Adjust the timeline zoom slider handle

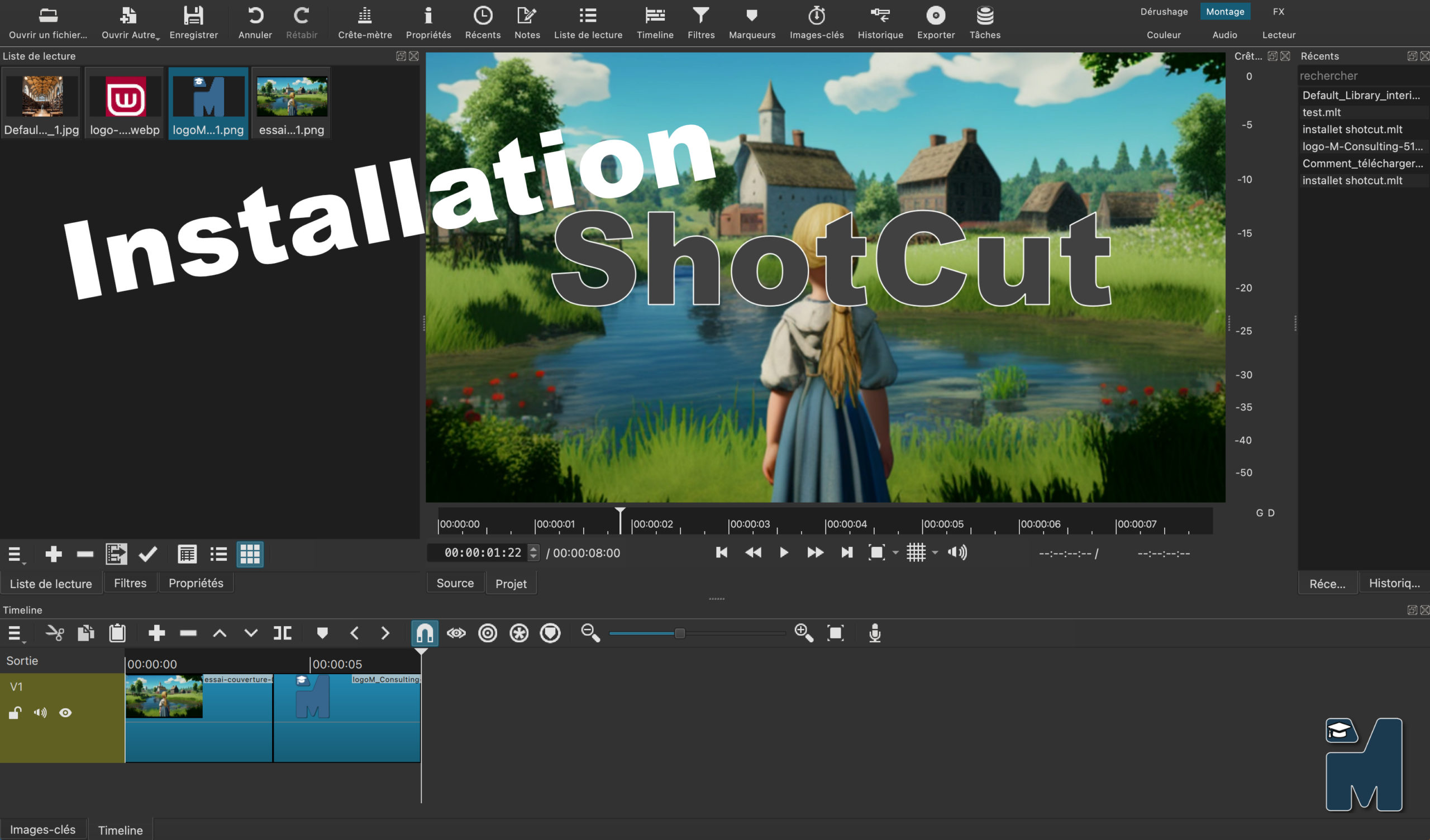point(679,633)
